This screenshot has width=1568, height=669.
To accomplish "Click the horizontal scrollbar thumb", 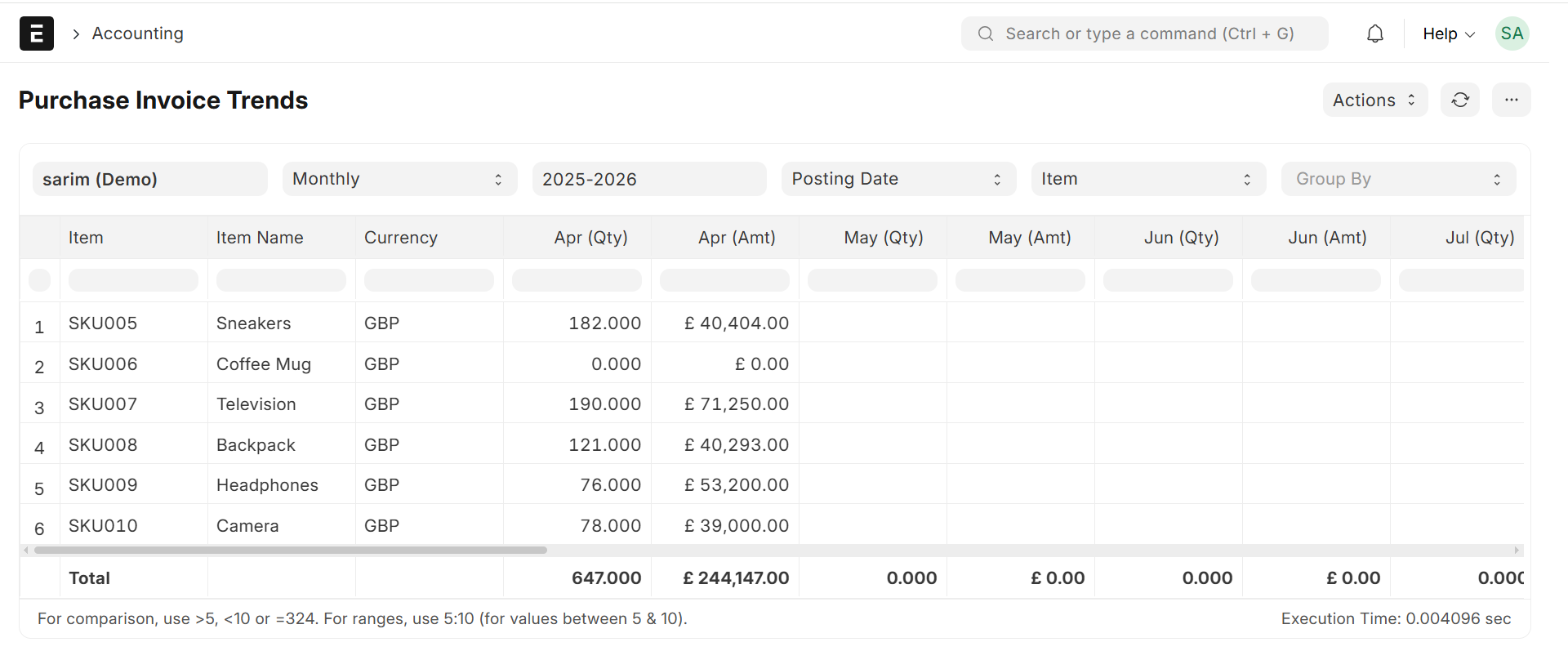I will point(290,551).
